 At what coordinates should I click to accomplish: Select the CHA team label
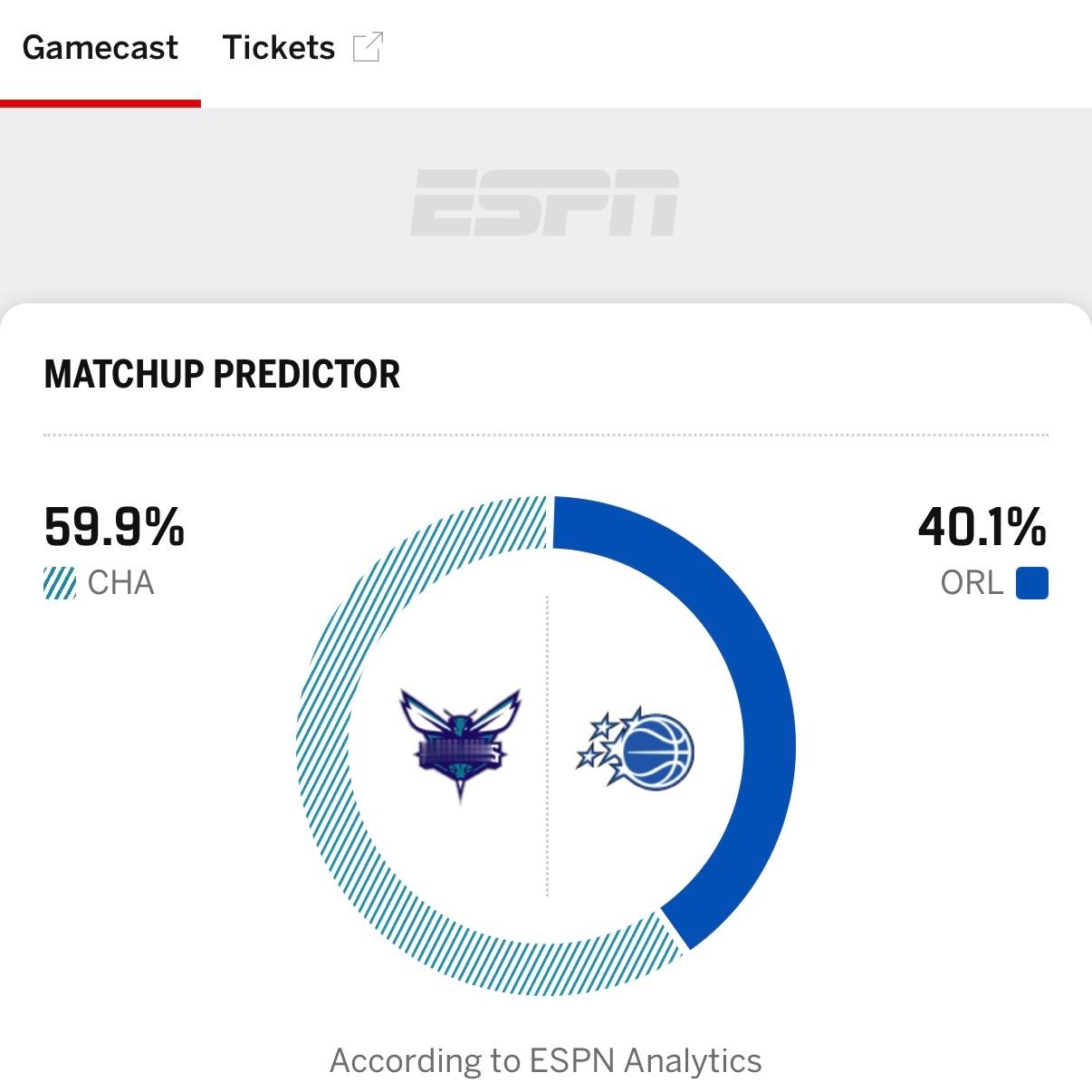pyautogui.click(x=120, y=583)
